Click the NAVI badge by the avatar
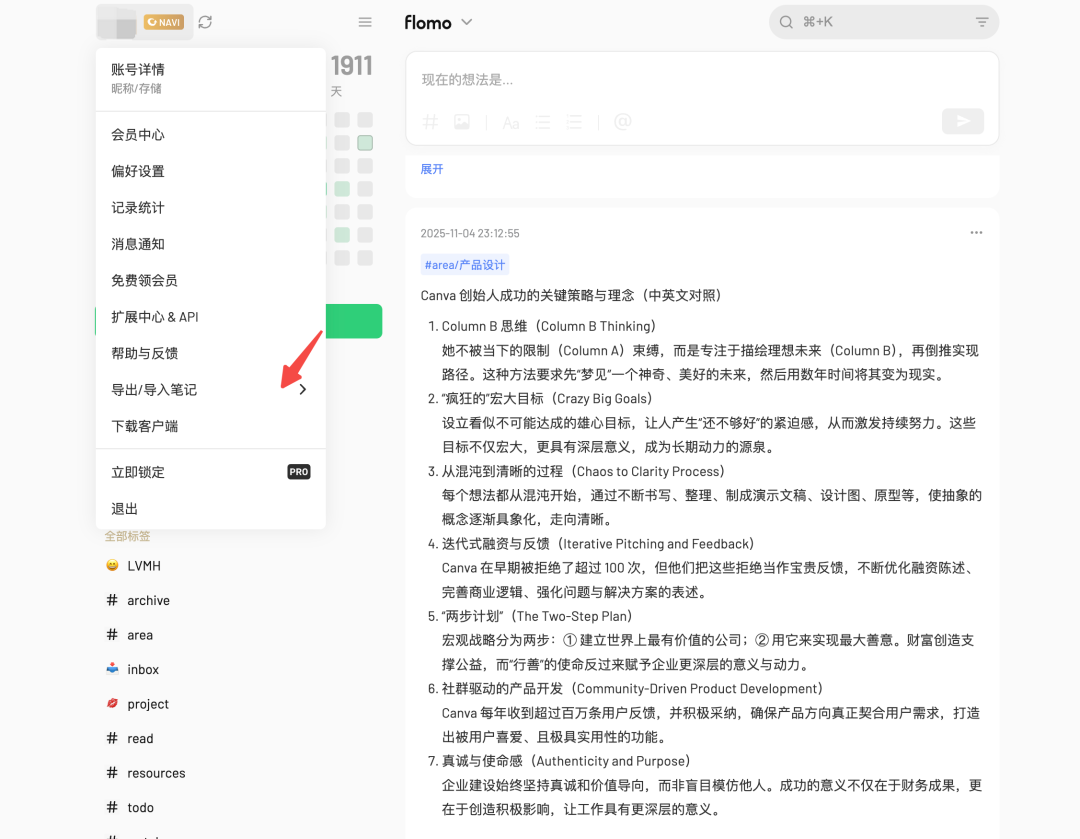 pos(164,22)
